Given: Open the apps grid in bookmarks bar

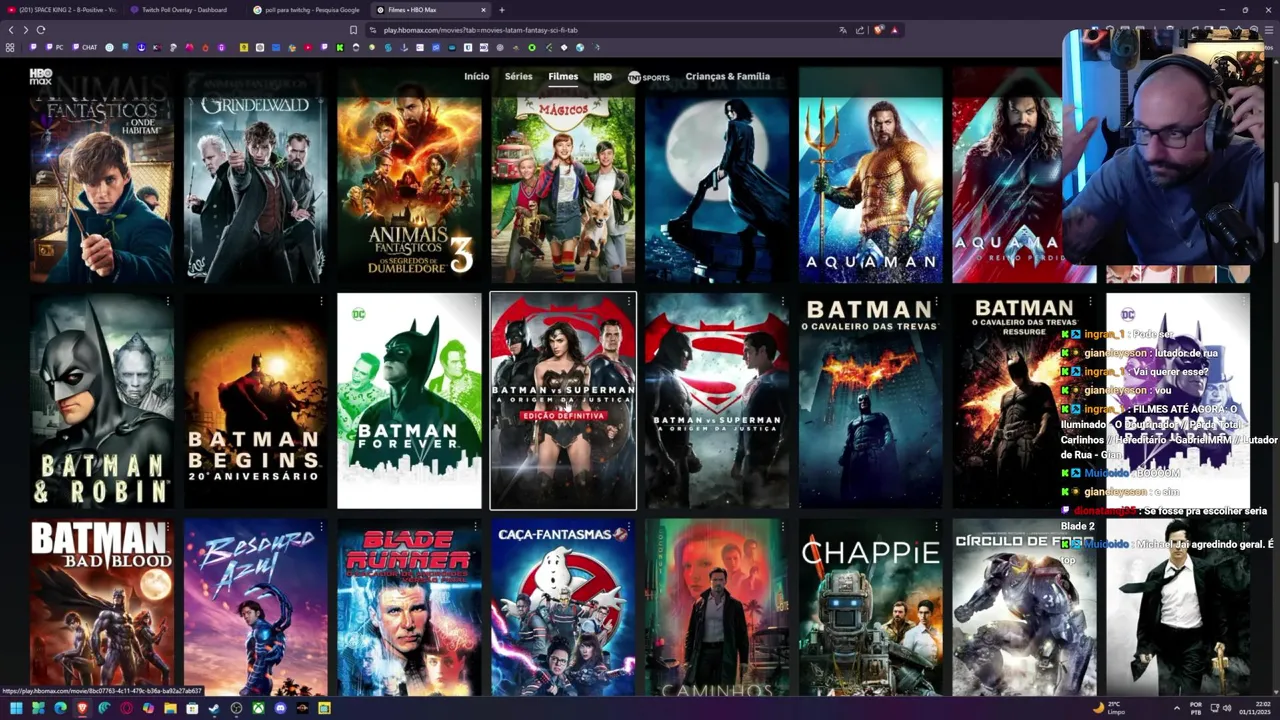Looking at the screenshot, I should pos(11,47).
